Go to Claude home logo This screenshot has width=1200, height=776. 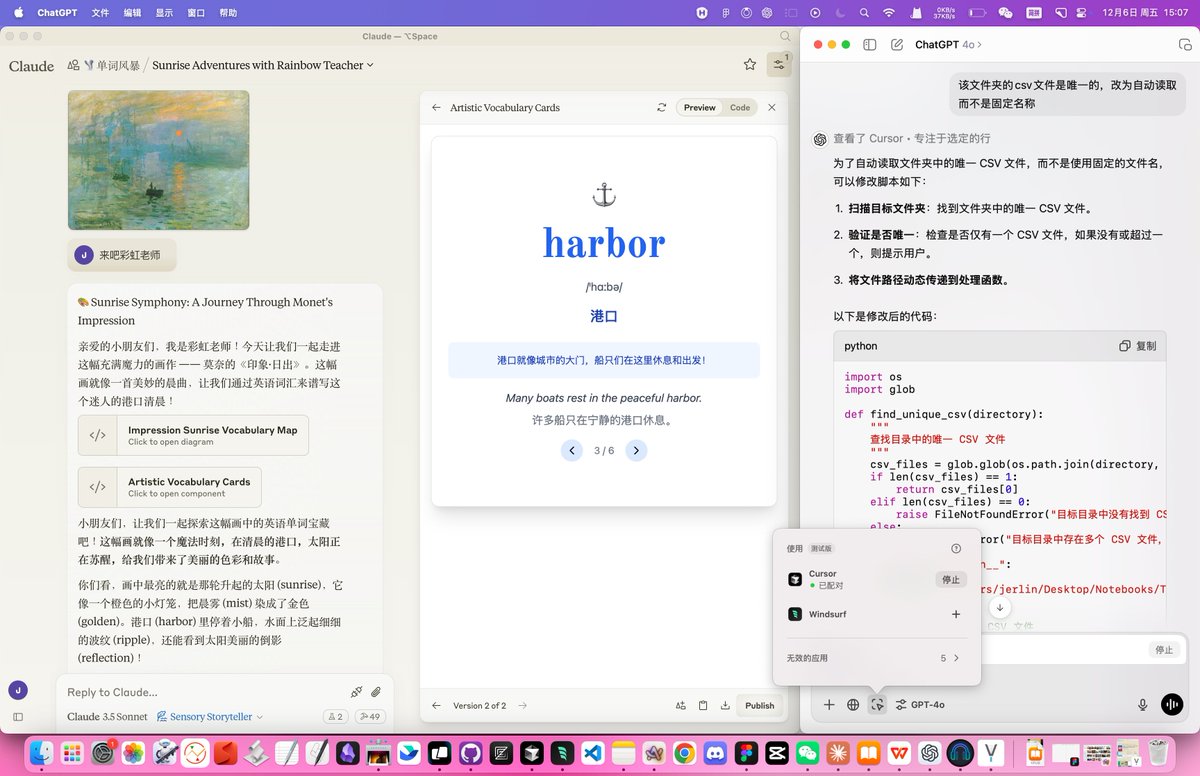(31, 65)
